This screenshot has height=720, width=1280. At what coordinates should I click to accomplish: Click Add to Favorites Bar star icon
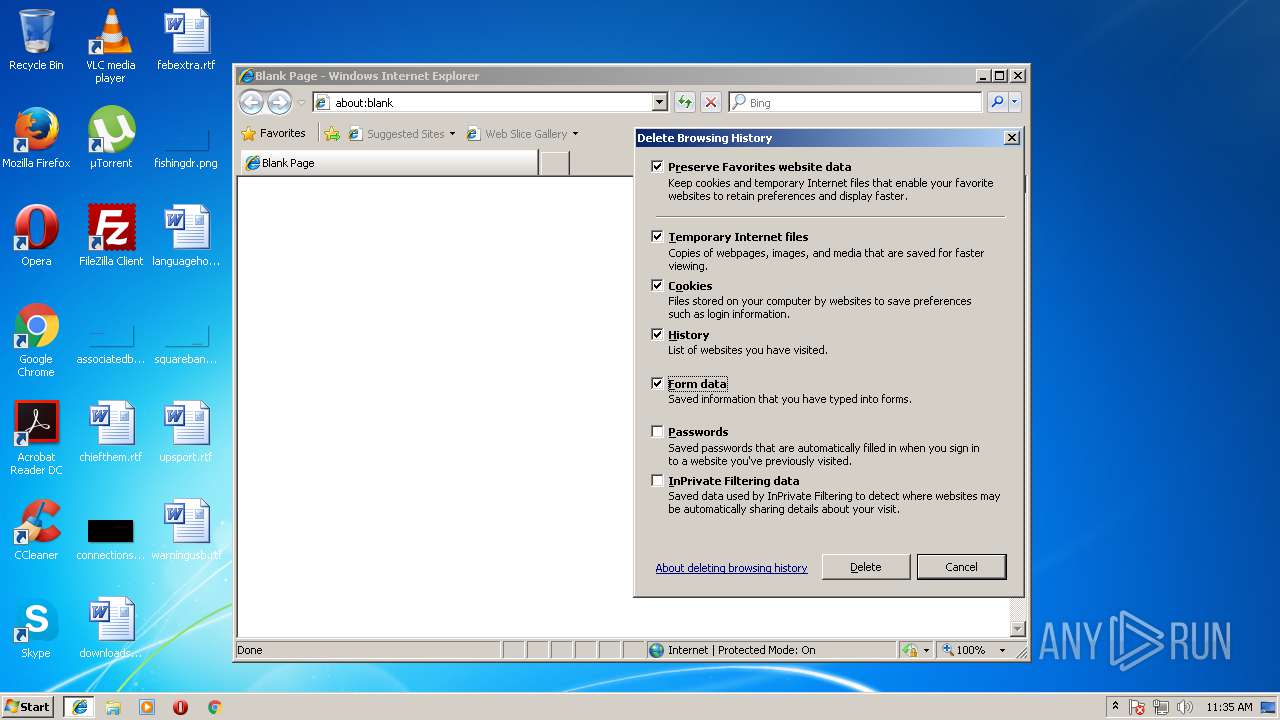(332, 134)
